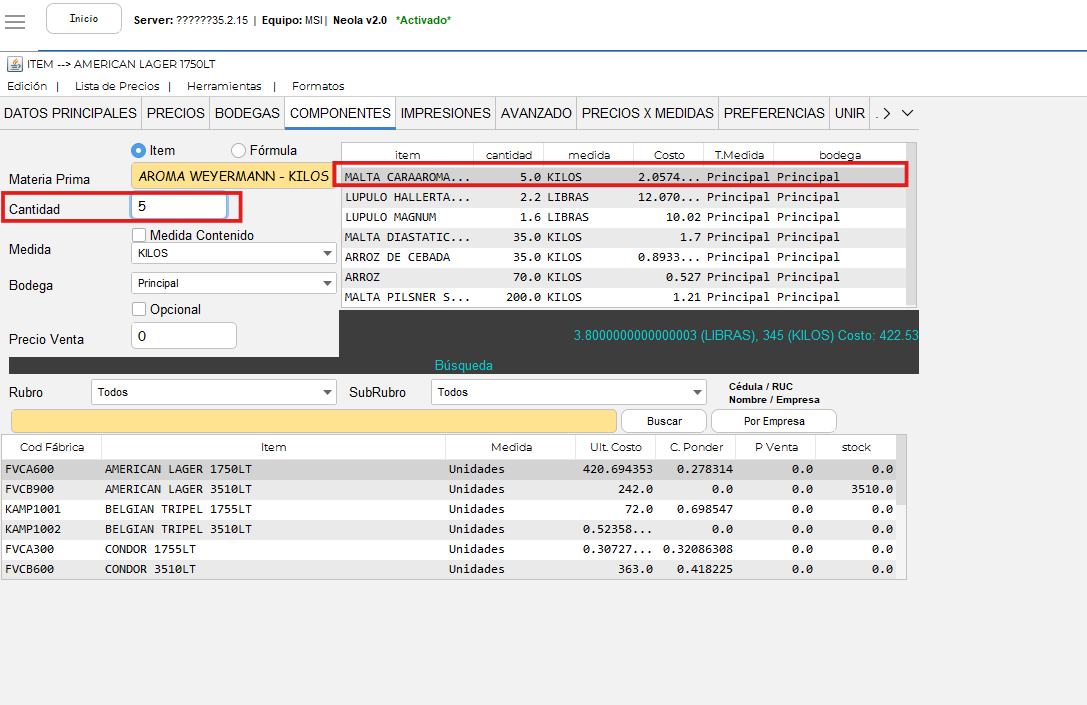This screenshot has height=705, width=1087.
Task: Open the hamburger menu icon
Action: (15, 21)
